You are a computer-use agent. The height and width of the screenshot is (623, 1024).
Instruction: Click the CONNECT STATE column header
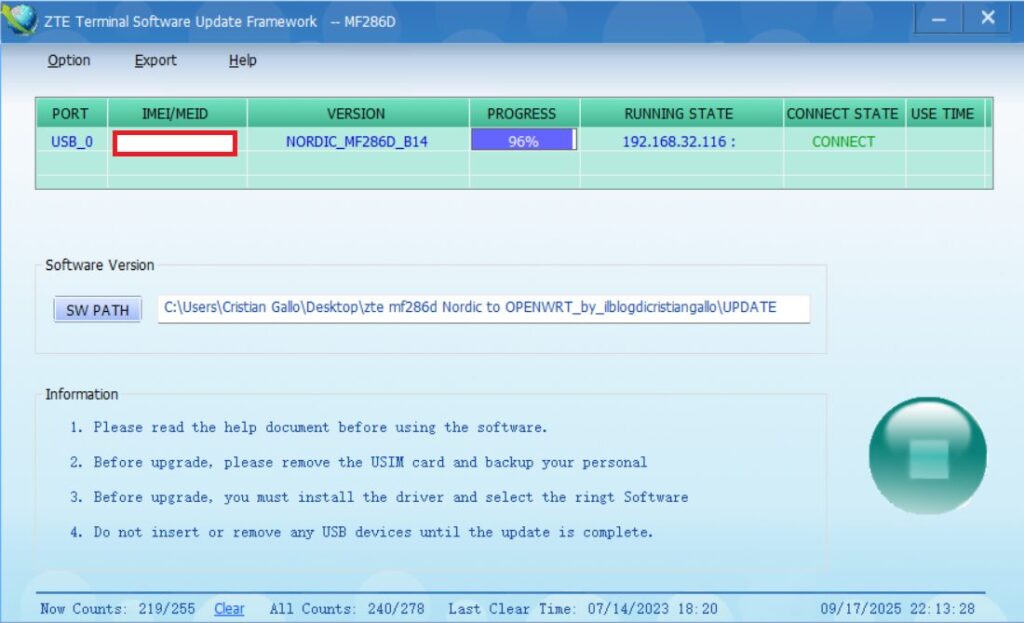pyautogui.click(x=842, y=114)
